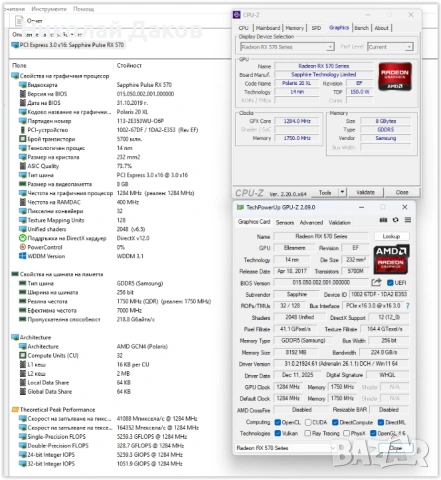This screenshot has width=441, height=480.
Task: Toggle the Ray Tracing checkbox
Action: pyautogui.click(x=308, y=433)
